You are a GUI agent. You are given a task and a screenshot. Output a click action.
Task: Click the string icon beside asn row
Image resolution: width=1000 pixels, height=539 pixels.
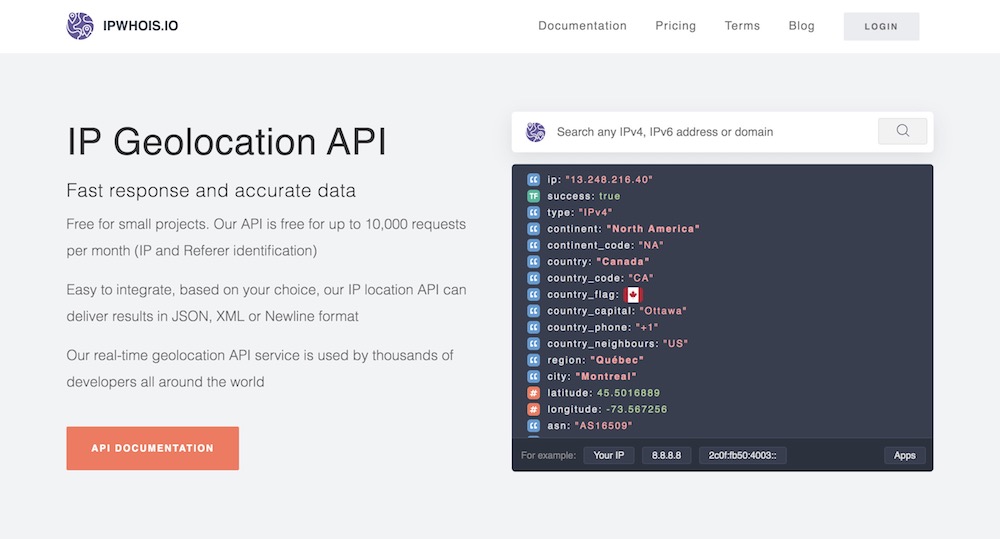coord(533,425)
